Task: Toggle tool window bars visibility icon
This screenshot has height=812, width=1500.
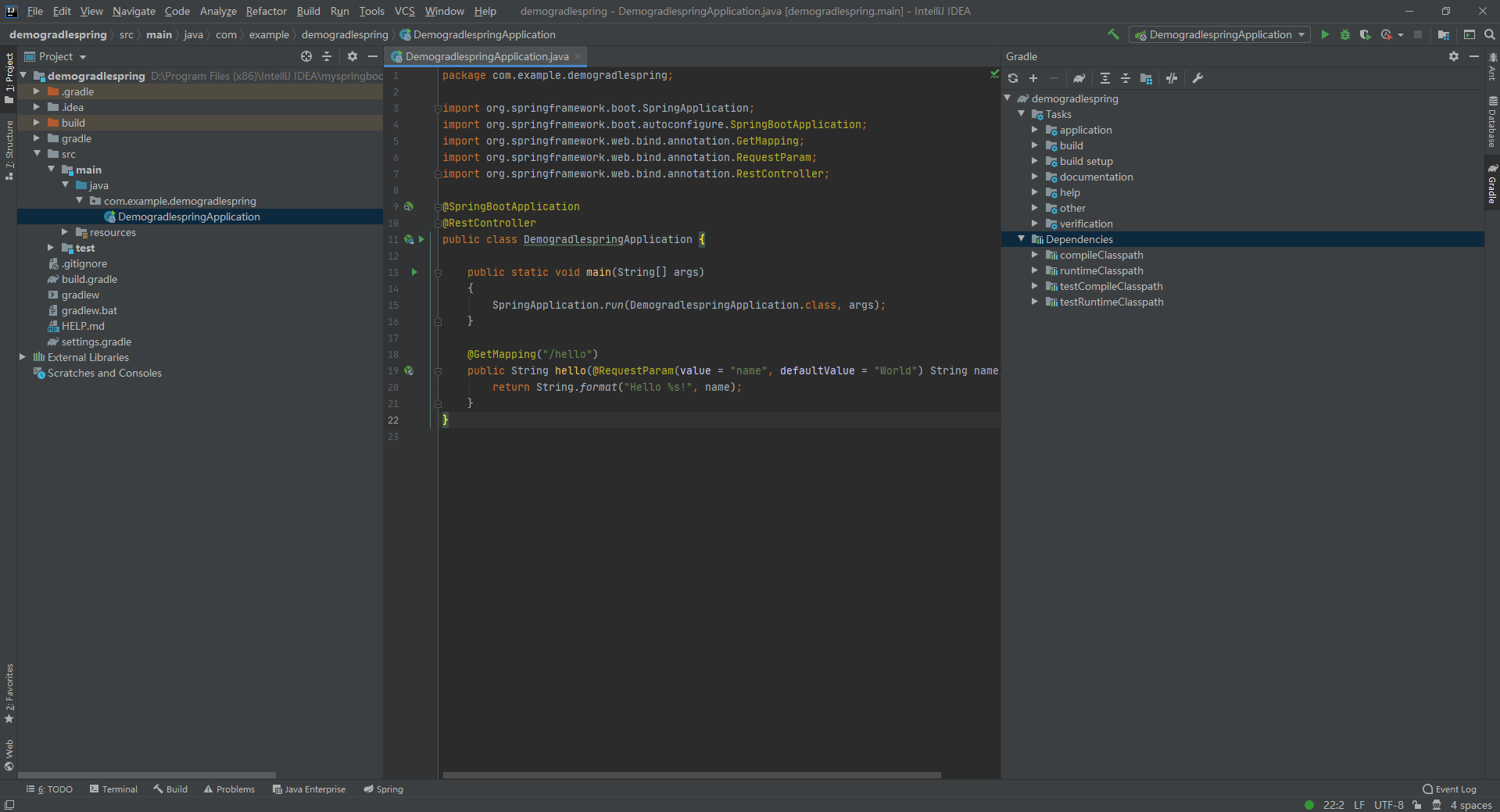Action: [x=9, y=805]
